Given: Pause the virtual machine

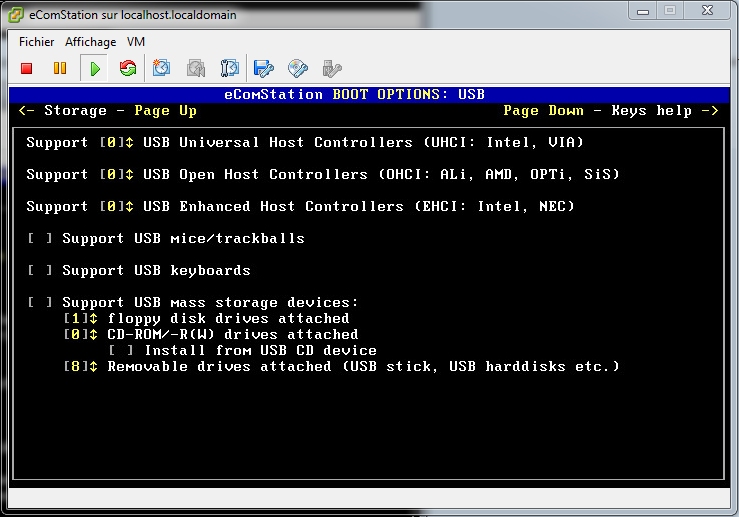Looking at the screenshot, I should pyautogui.click(x=60, y=68).
